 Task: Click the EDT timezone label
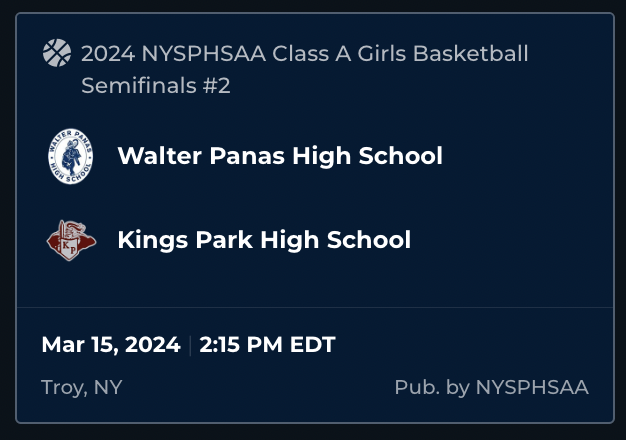pyautogui.click(x=313, y=346)
